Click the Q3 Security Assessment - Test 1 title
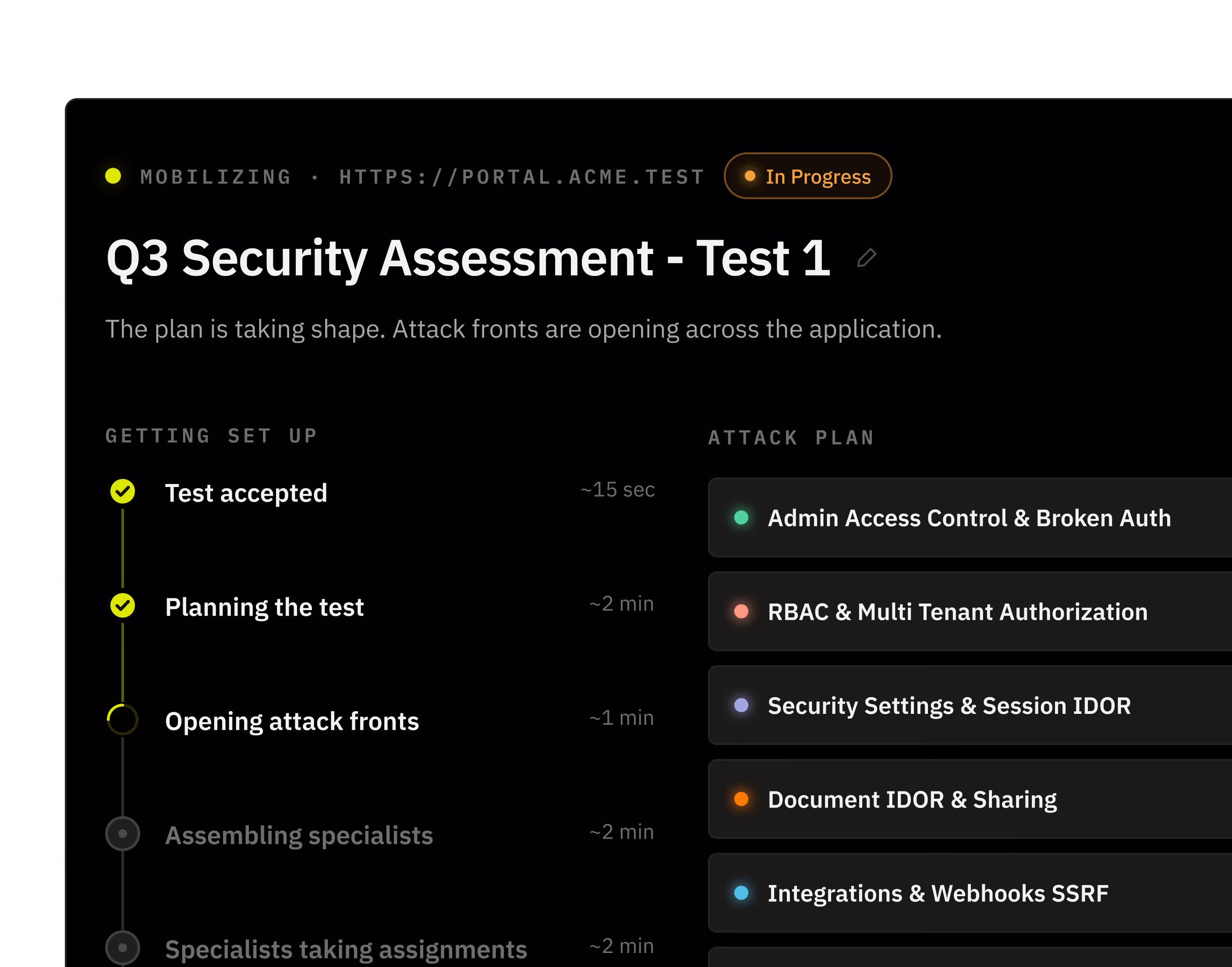This screenshot has height=967, width=1232. (468, 258)
